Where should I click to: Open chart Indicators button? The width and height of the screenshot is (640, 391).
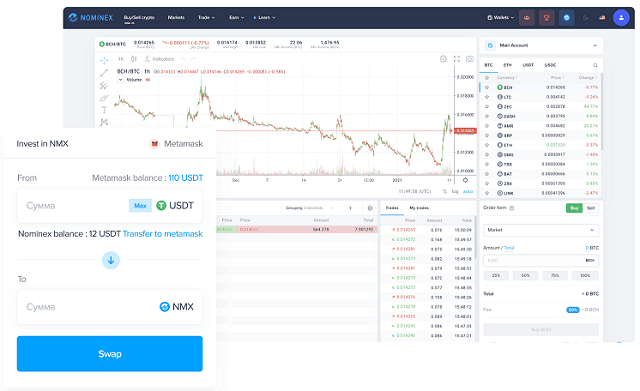[159, 59]
